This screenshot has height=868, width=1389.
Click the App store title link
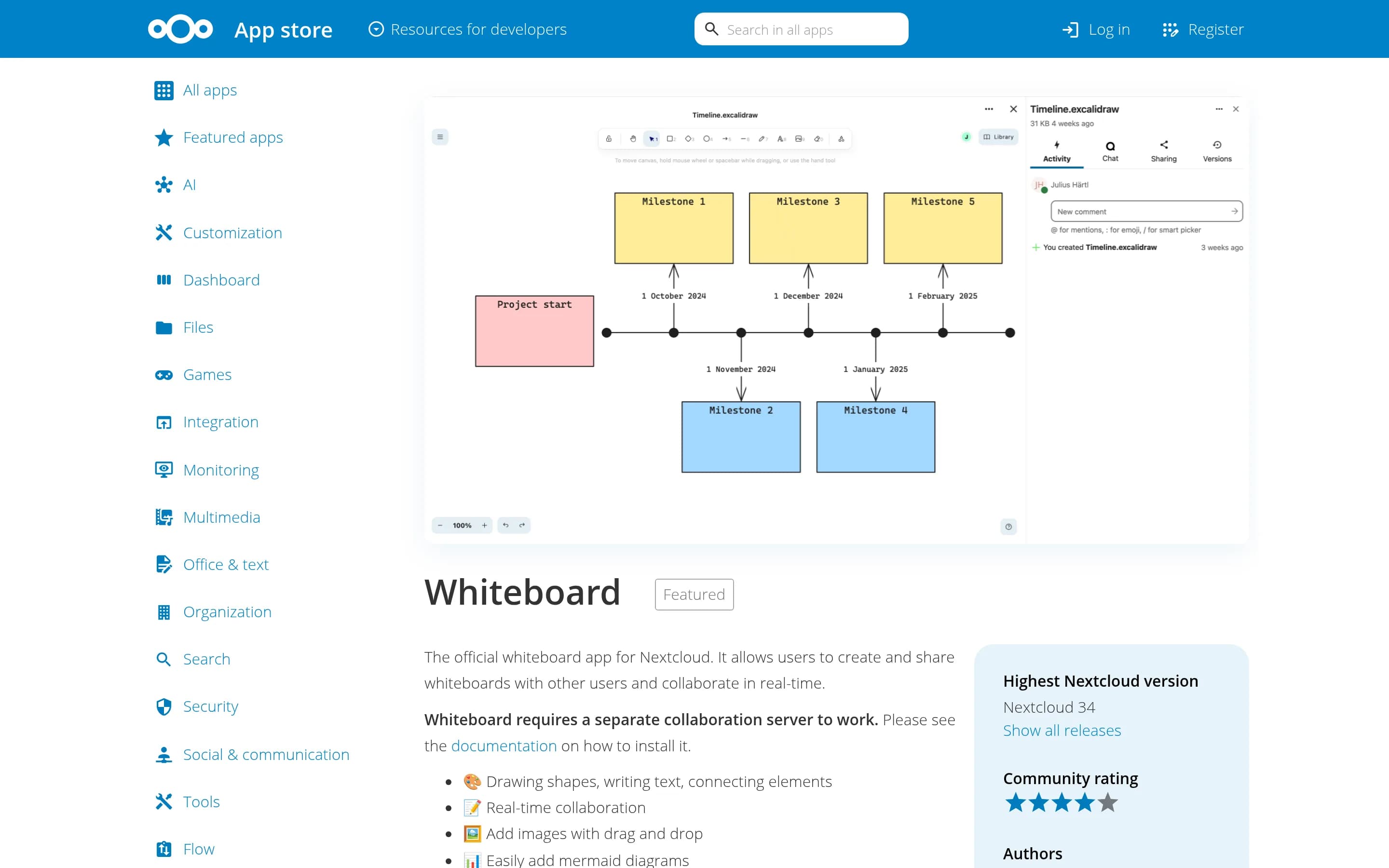284,30
